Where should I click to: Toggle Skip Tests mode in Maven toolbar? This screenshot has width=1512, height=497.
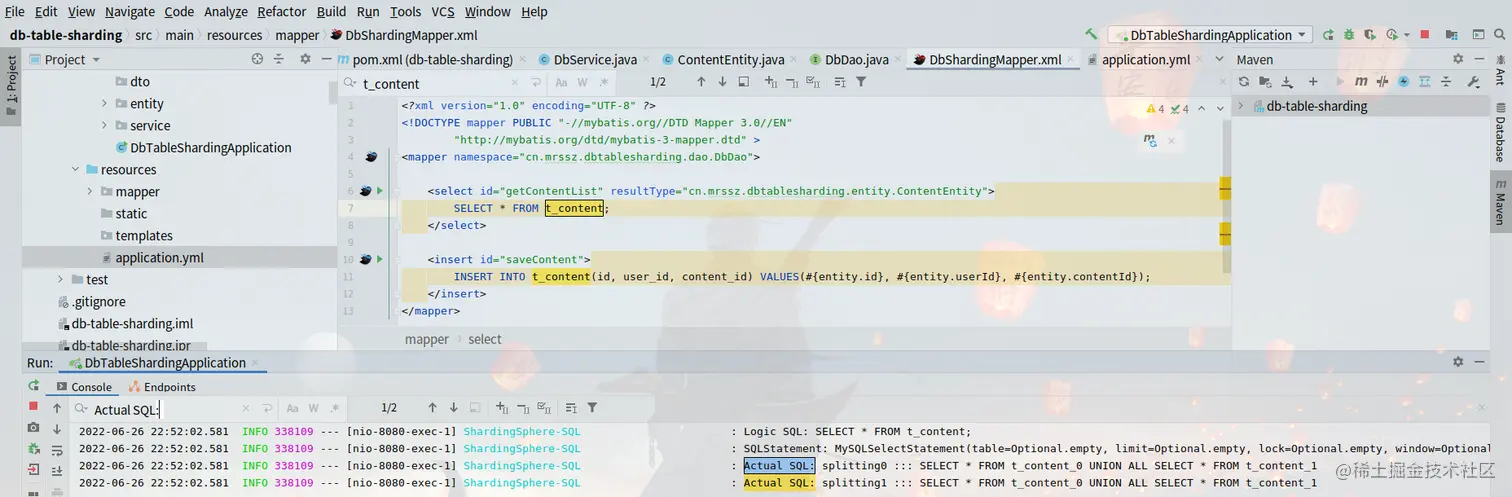[1405, 82]
